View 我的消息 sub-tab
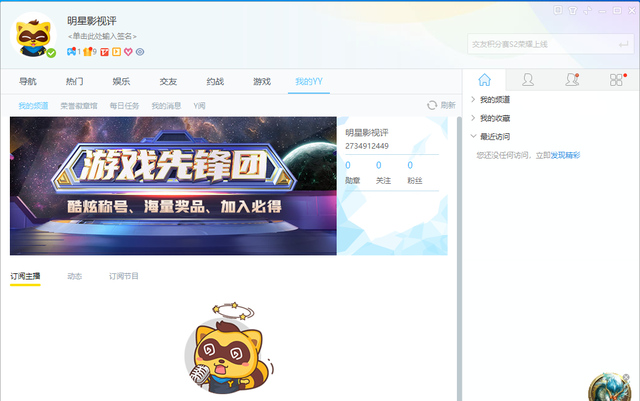The height and width of the screenshot is (401, 640). coord(167,106)
